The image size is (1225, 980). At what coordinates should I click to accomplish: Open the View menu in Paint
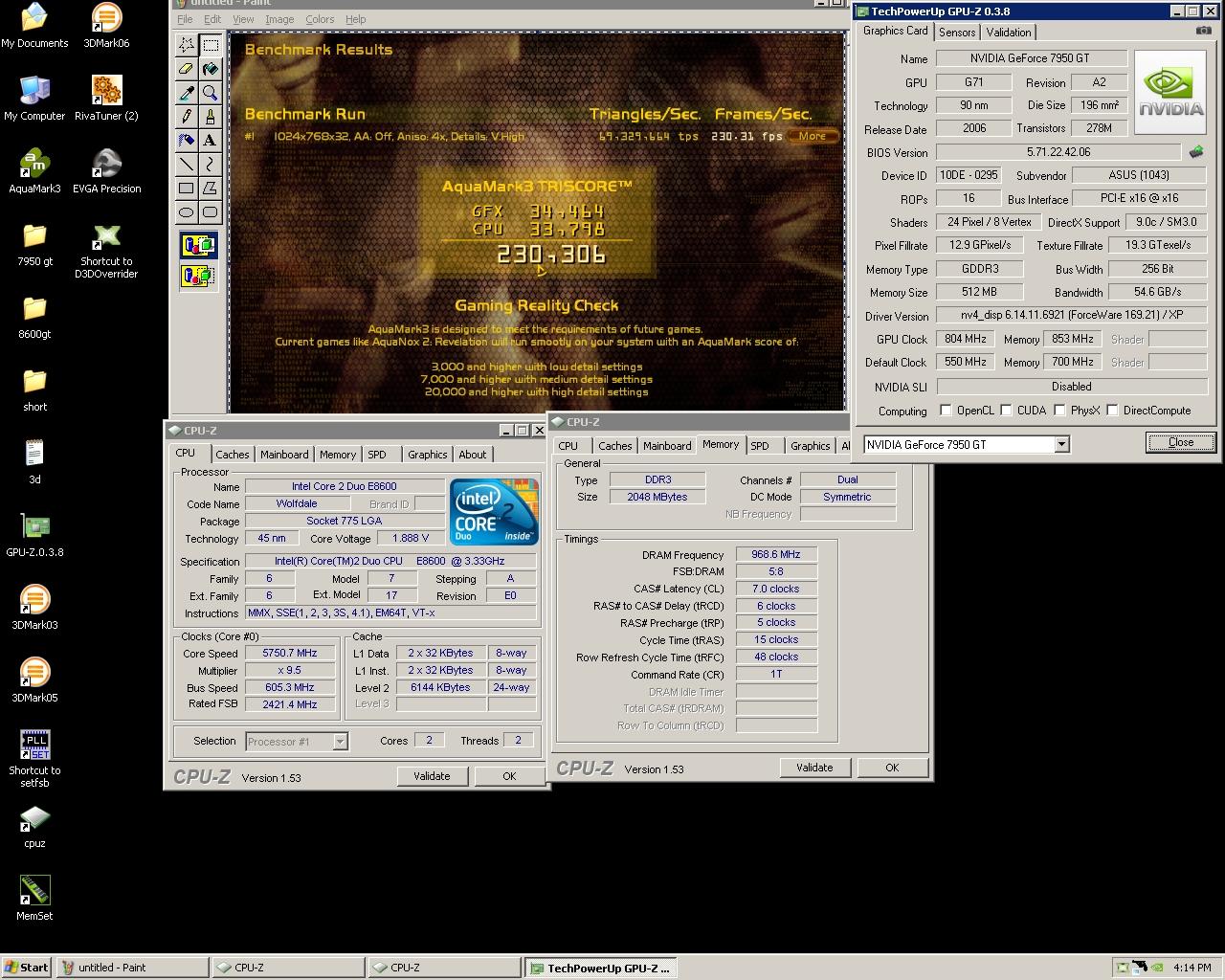(x=243, y=19)
